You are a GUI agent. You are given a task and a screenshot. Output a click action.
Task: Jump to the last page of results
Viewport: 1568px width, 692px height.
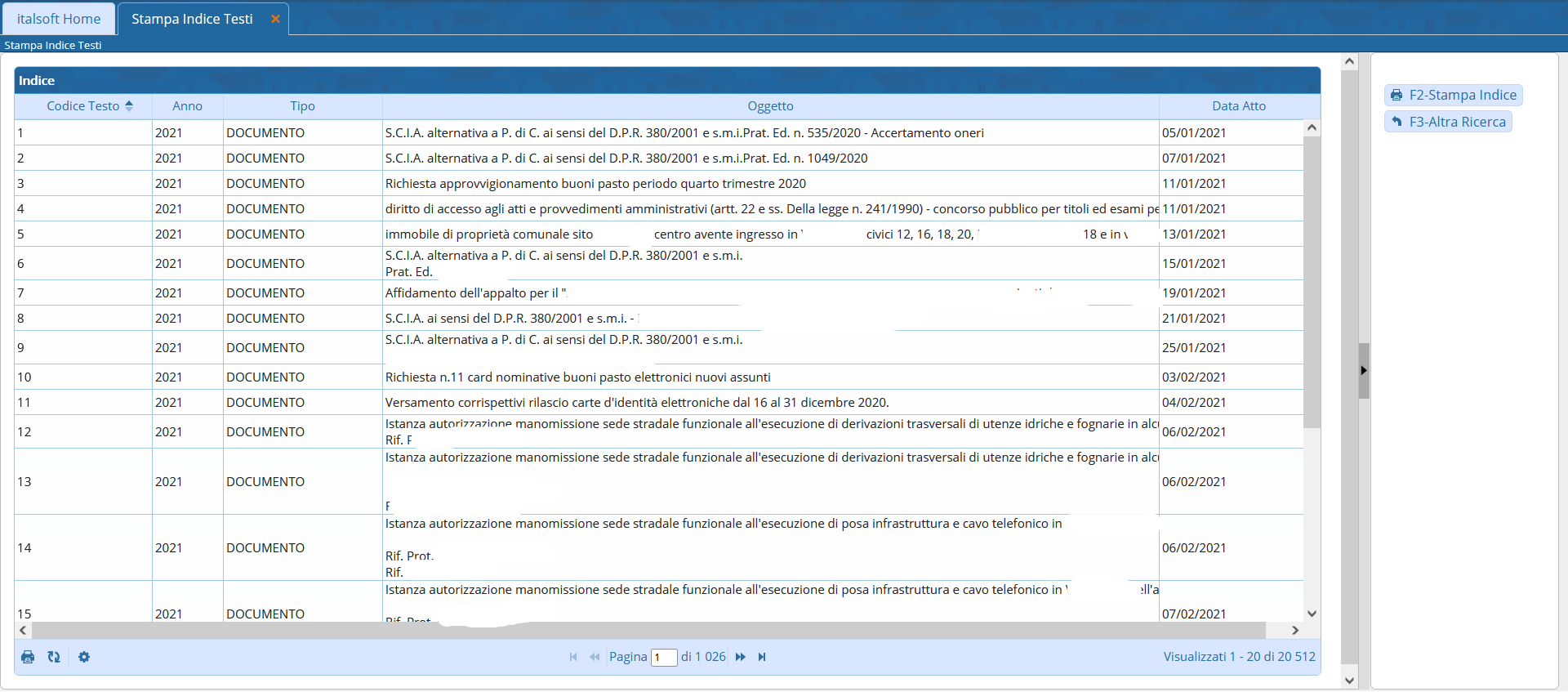[762, 657]
